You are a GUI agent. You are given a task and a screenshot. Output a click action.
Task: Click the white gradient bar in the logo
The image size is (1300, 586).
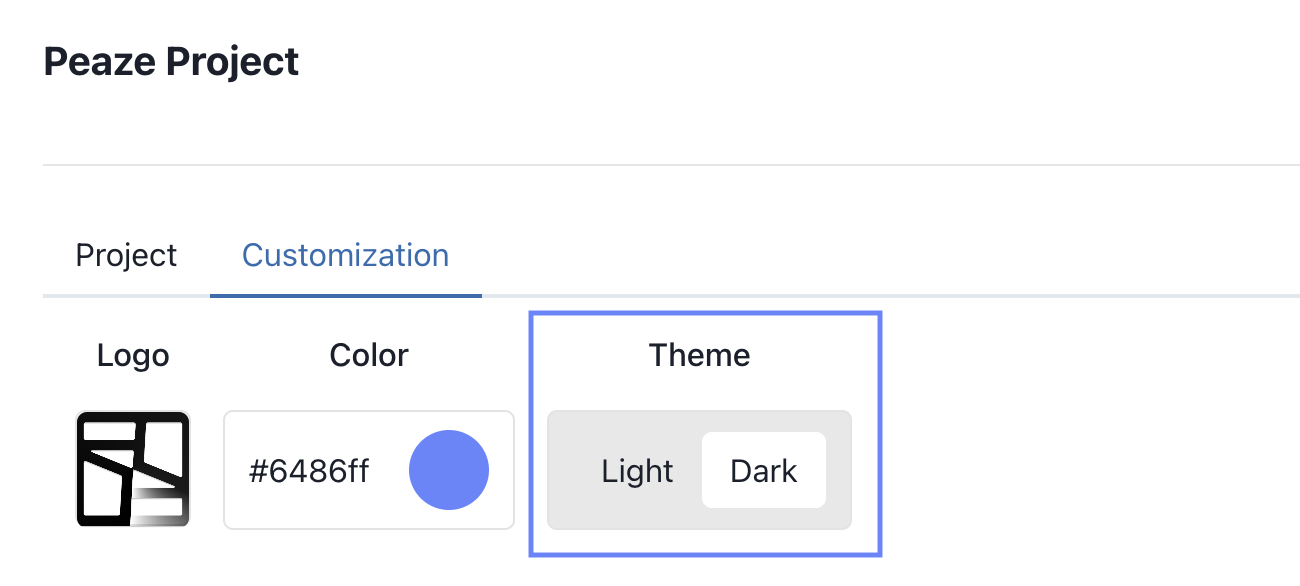[160, 506]
